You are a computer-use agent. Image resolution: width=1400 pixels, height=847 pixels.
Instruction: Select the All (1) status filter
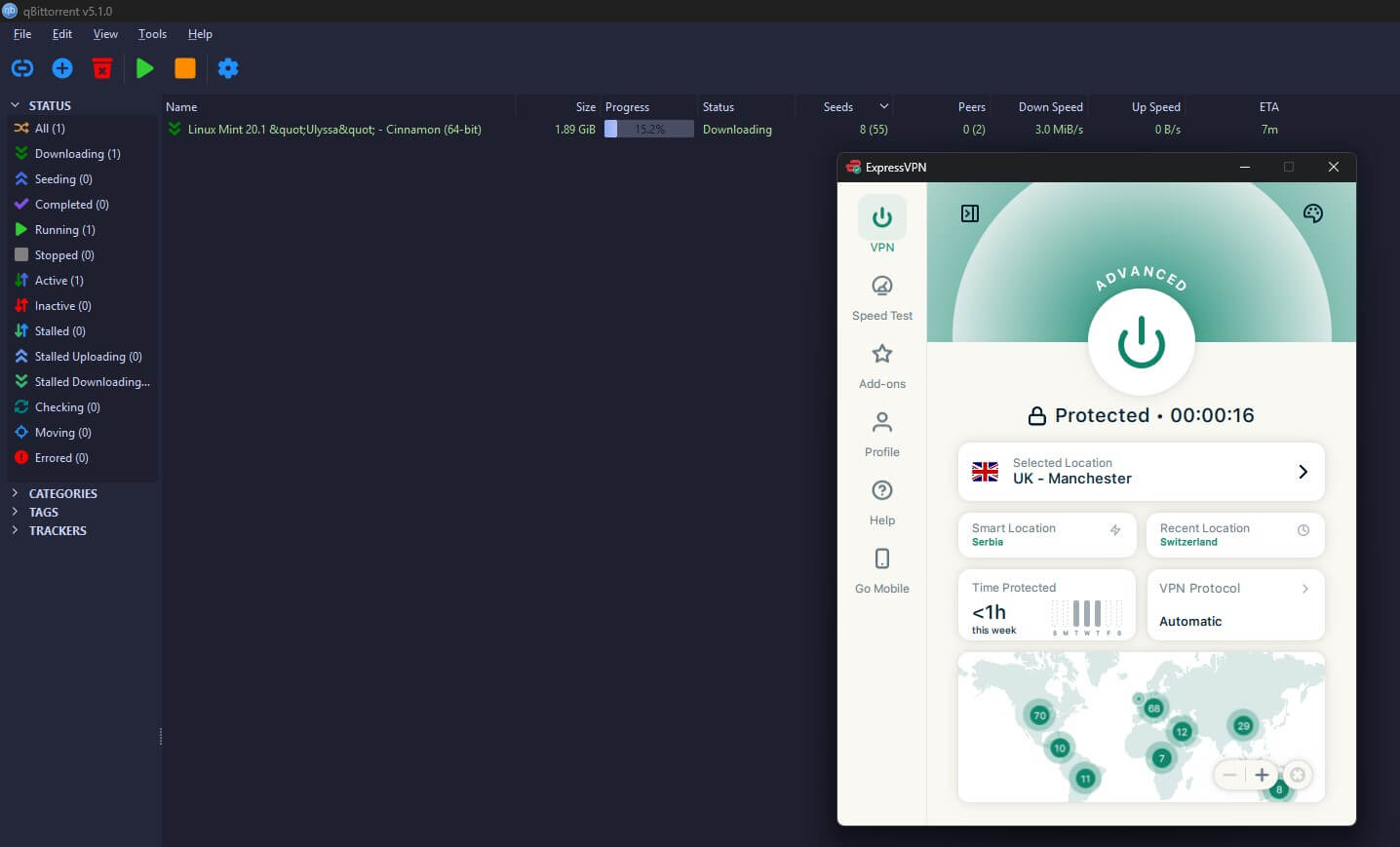pos(80,129)
